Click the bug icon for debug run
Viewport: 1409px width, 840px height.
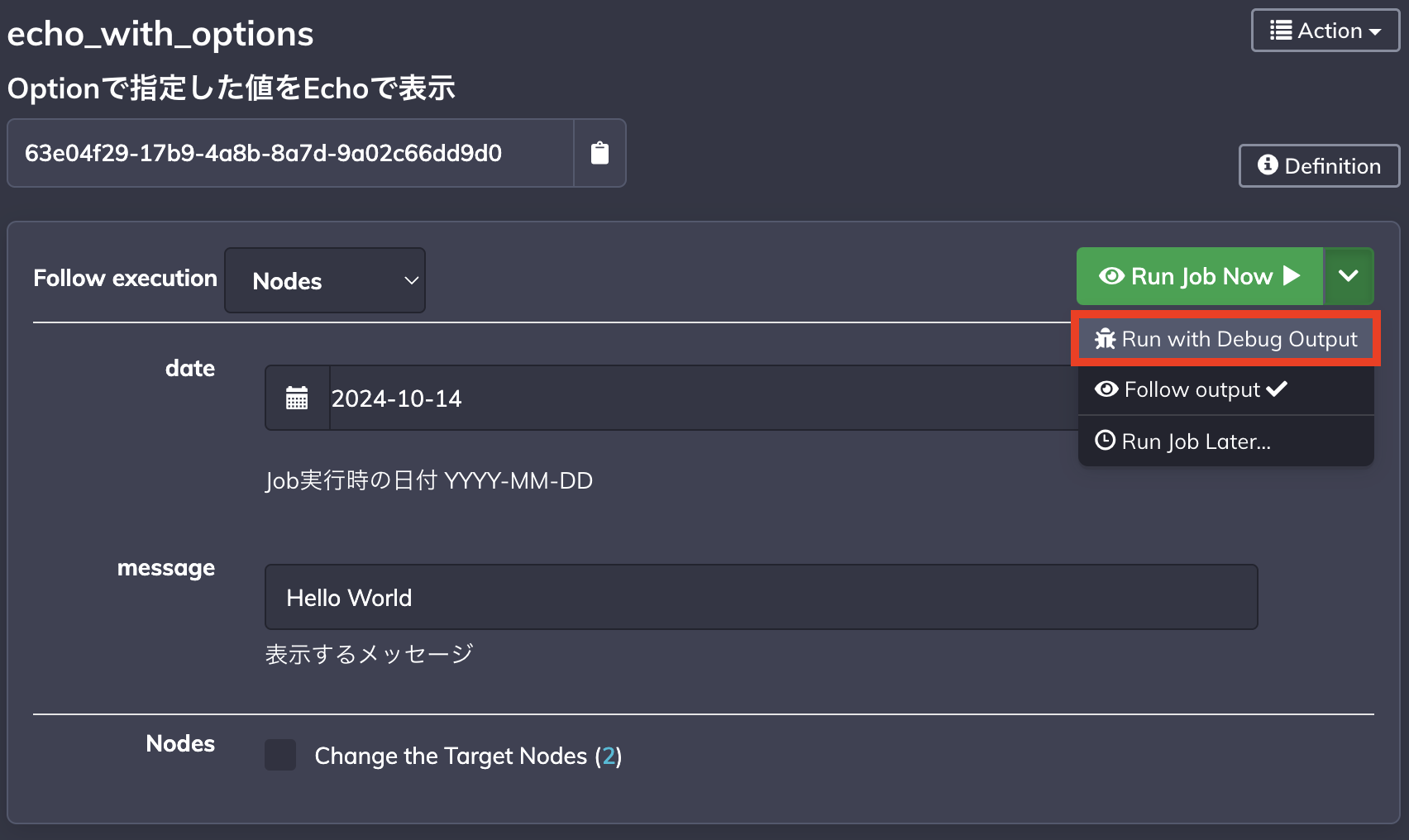[1105, 339]
